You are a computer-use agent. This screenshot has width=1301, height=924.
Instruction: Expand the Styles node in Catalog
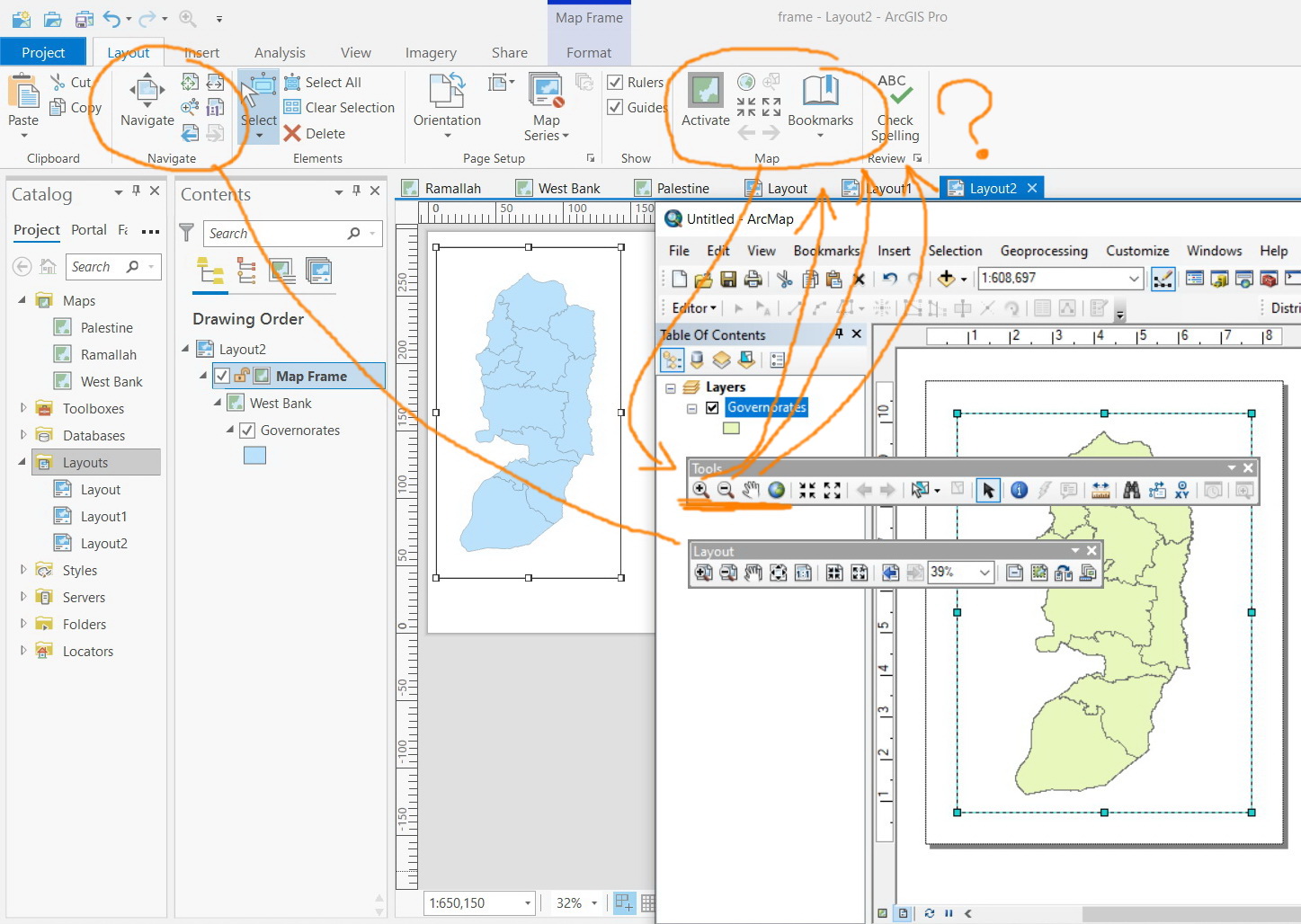[x=22, y=570]
